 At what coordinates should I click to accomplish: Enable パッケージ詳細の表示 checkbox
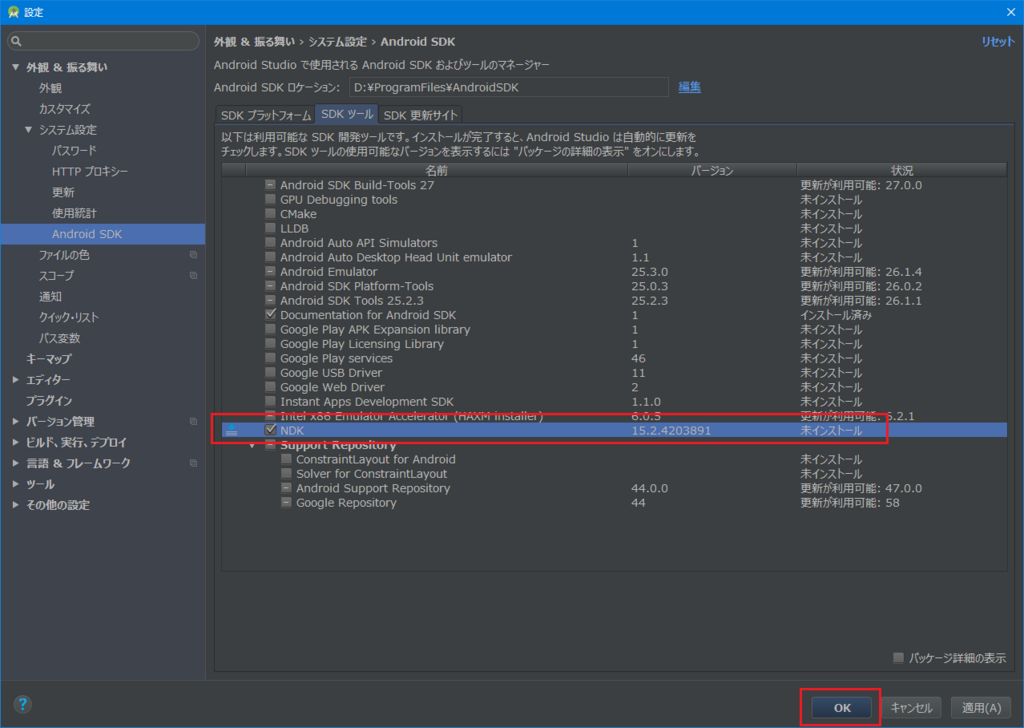(x=899, y=657)
